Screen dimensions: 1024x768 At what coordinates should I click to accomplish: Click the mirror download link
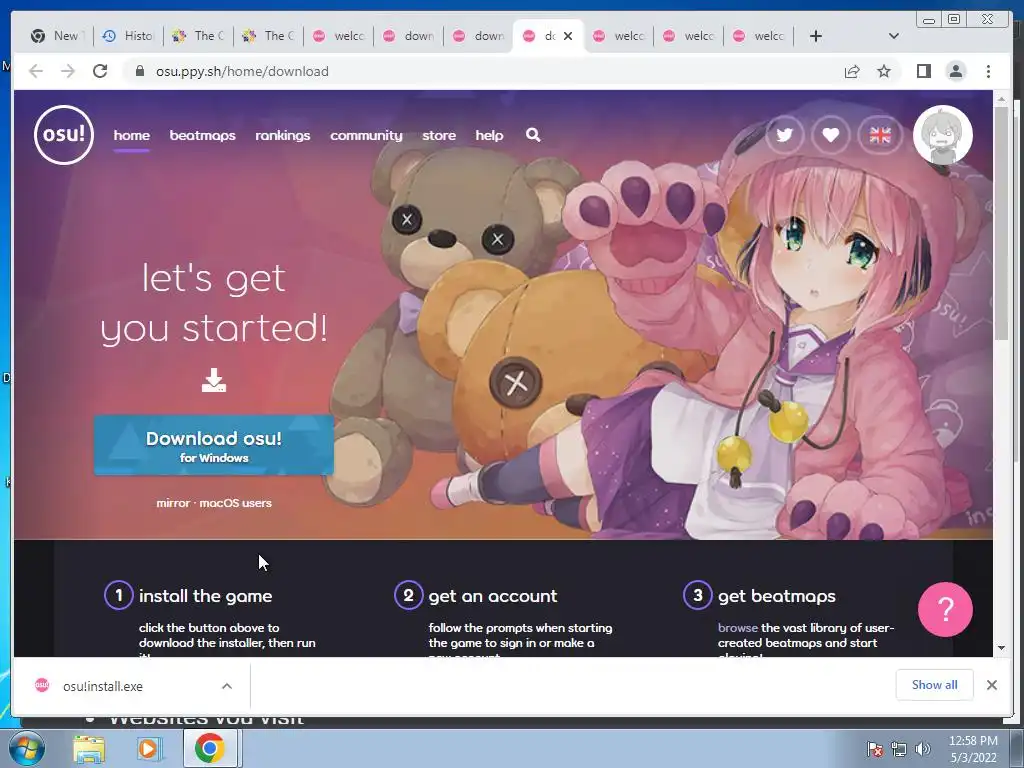[x=173, y=503]
